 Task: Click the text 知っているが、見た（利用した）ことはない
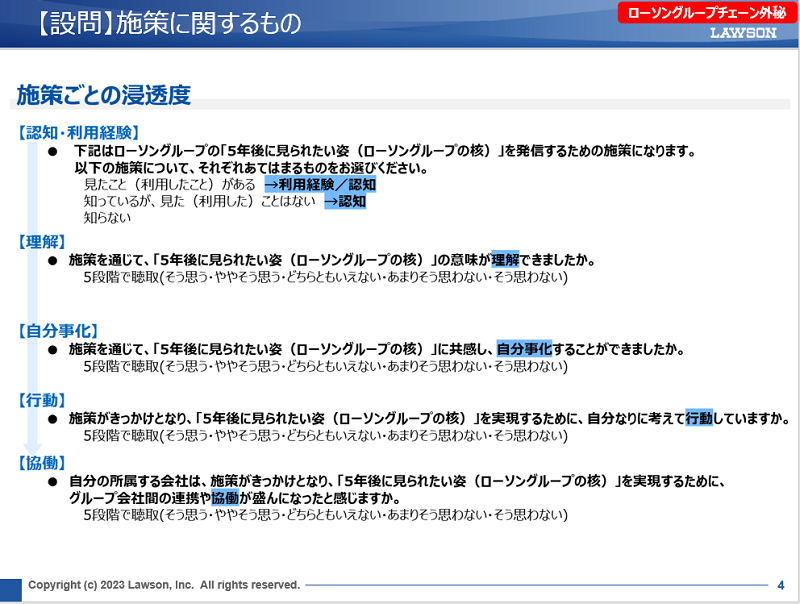(x=199, y=201)
